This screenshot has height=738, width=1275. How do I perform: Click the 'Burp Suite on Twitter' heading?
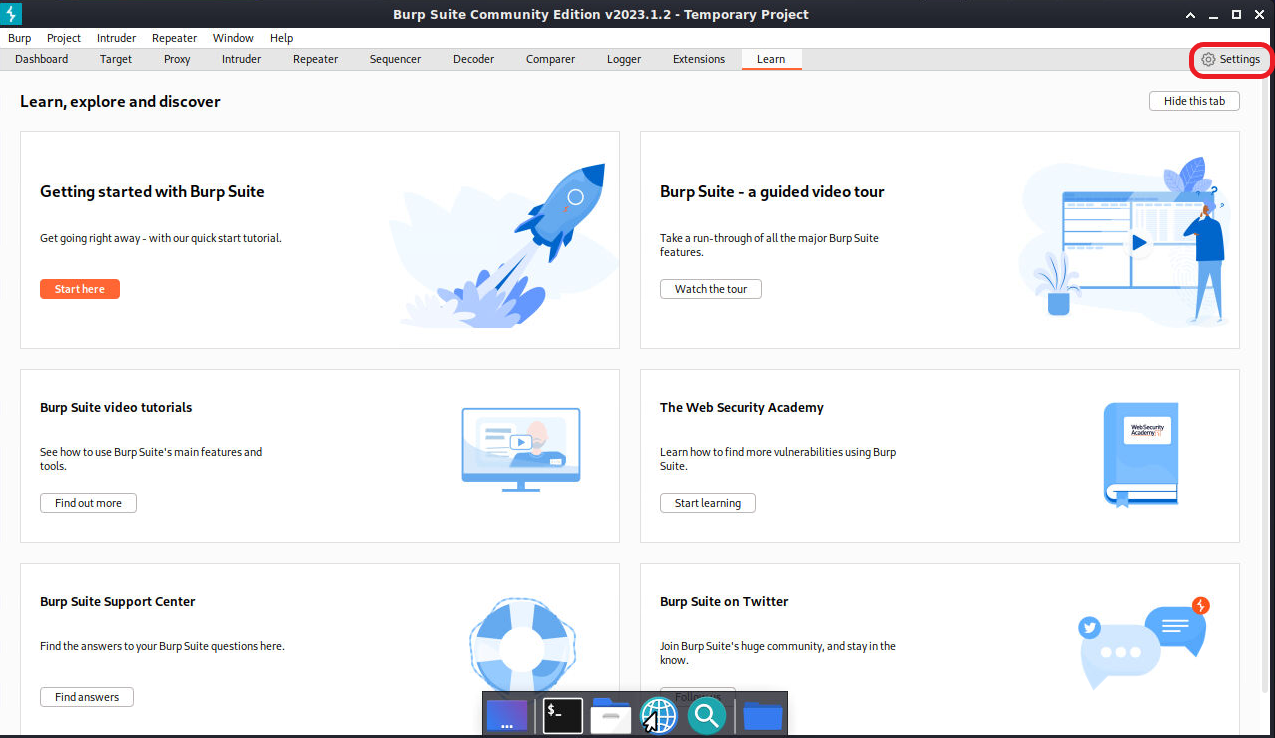[x=724, y=601]
